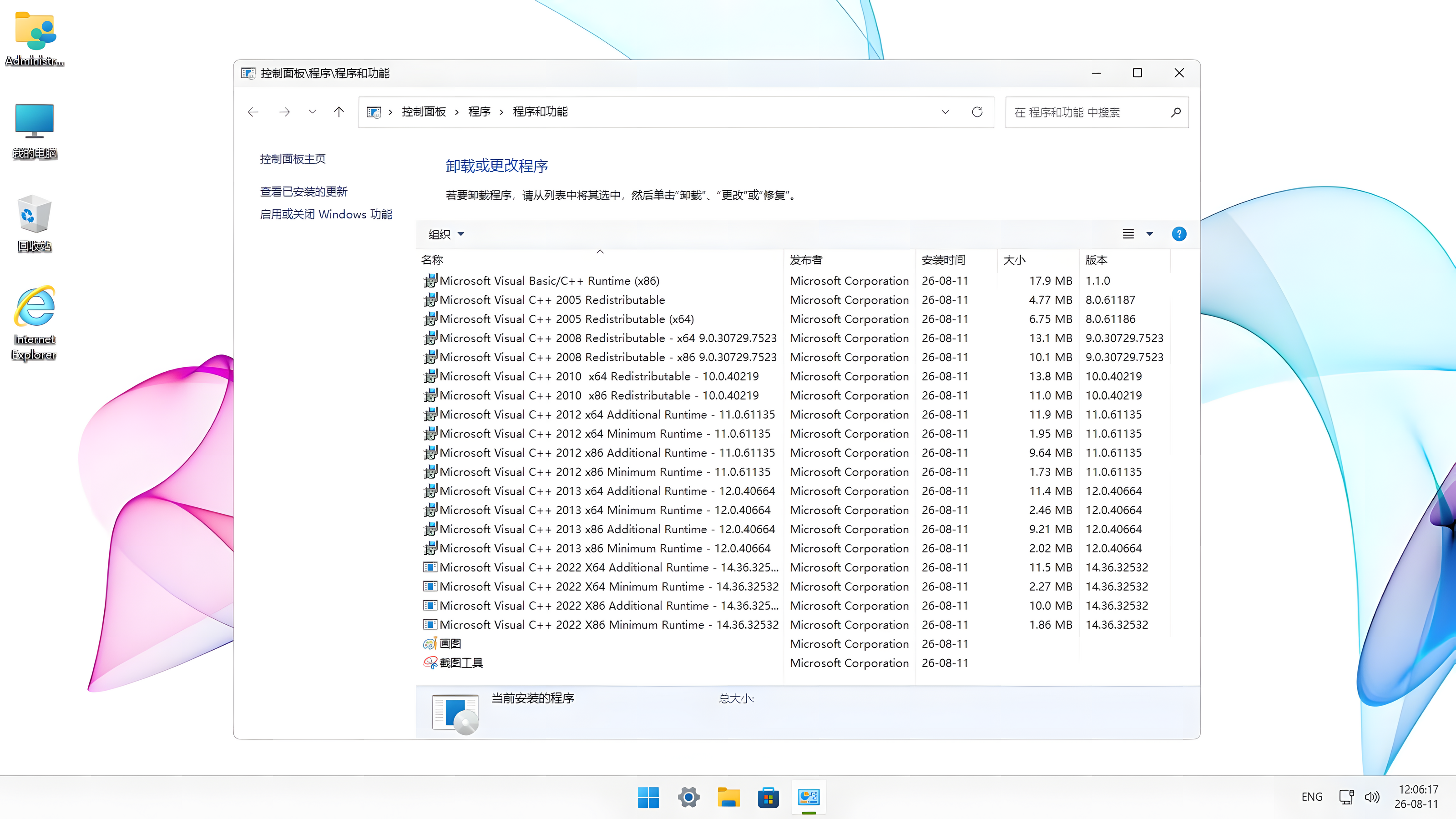Click 程序和功能 breadcrumb in address bar
This screenshot has height=819, width=1456.
[x=541, y=112]
